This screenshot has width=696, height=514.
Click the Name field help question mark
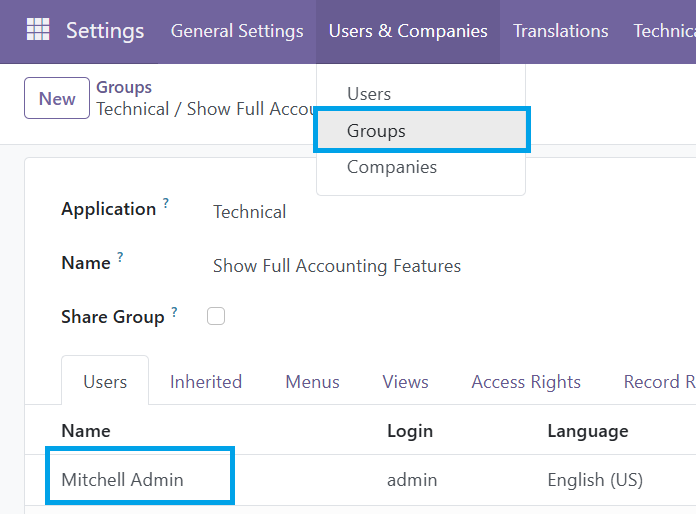pos(120,257)
